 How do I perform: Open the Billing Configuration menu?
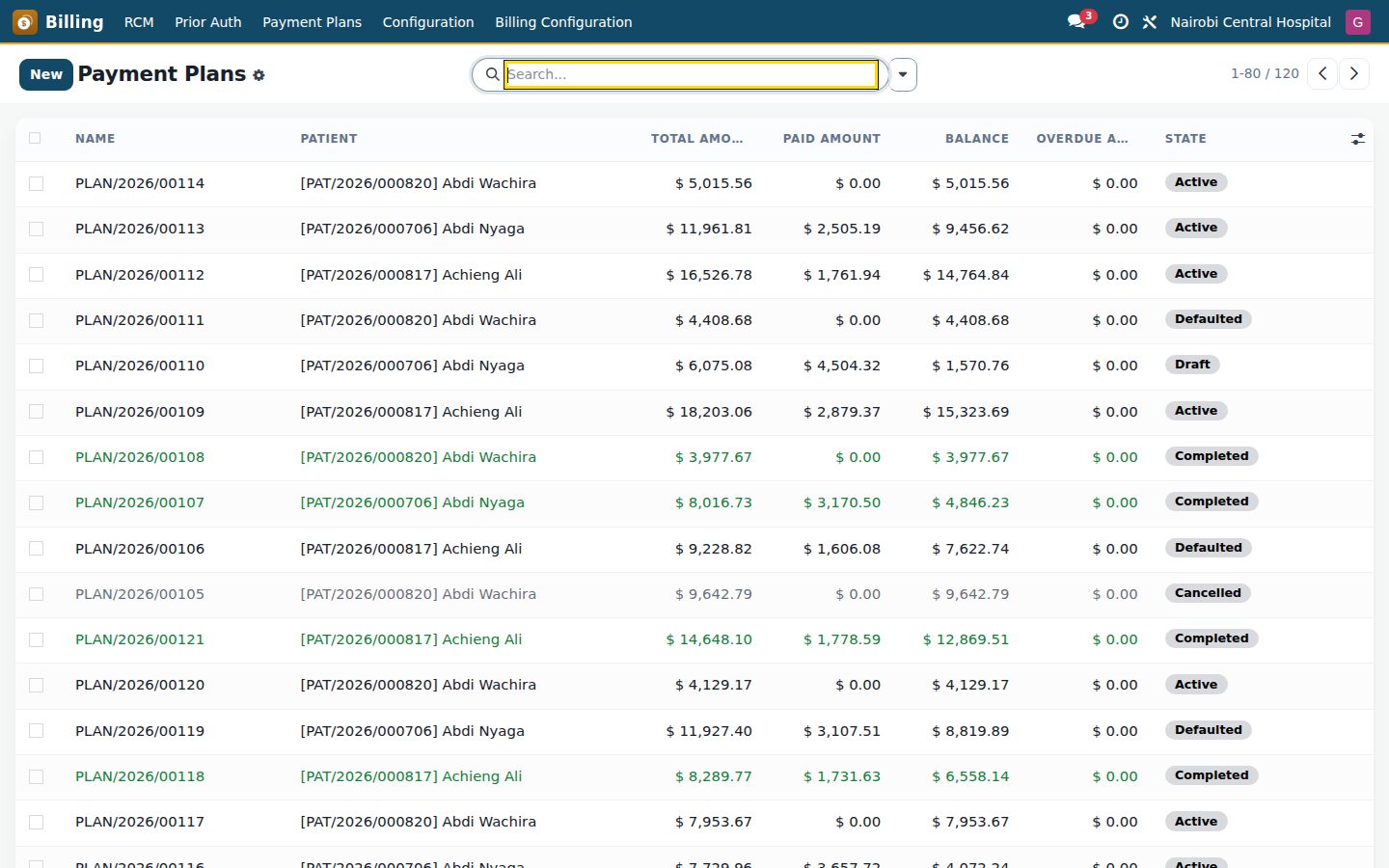(x=563, y=21)
